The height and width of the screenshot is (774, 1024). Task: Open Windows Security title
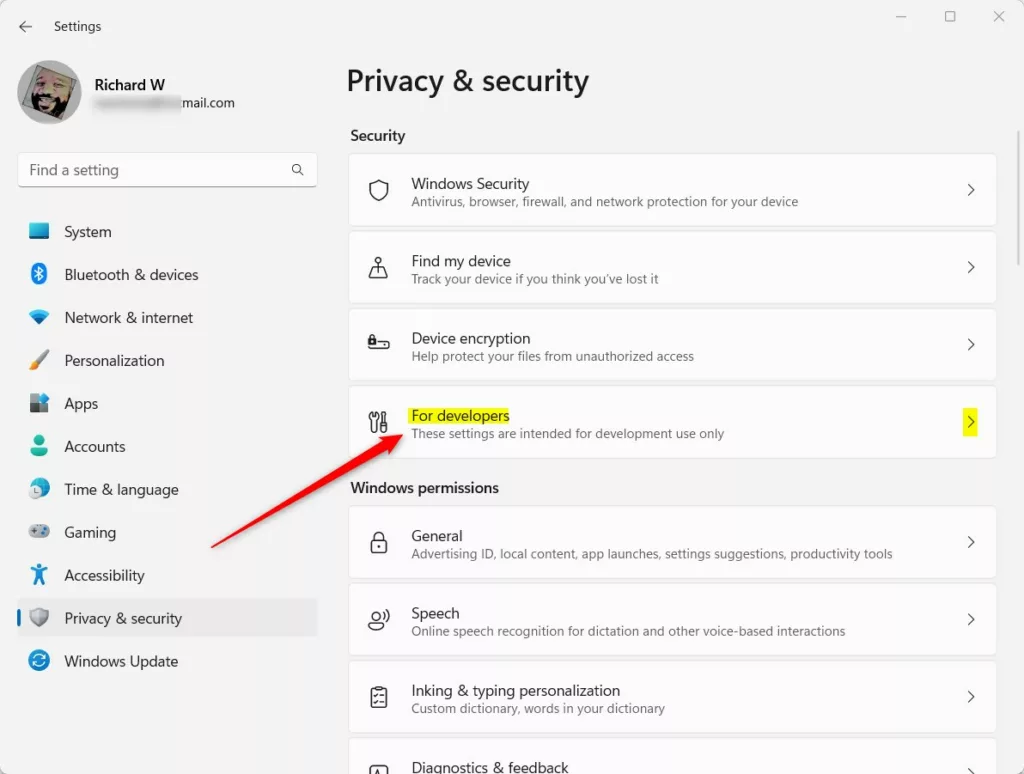[x=470, y=184]
